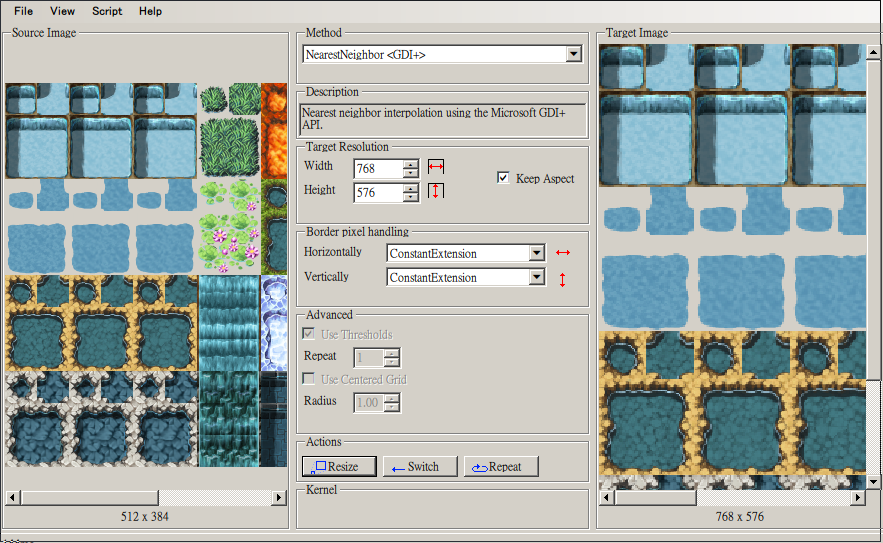Click Target Image vertical scrollbar down arrow

tap(873, 482)
